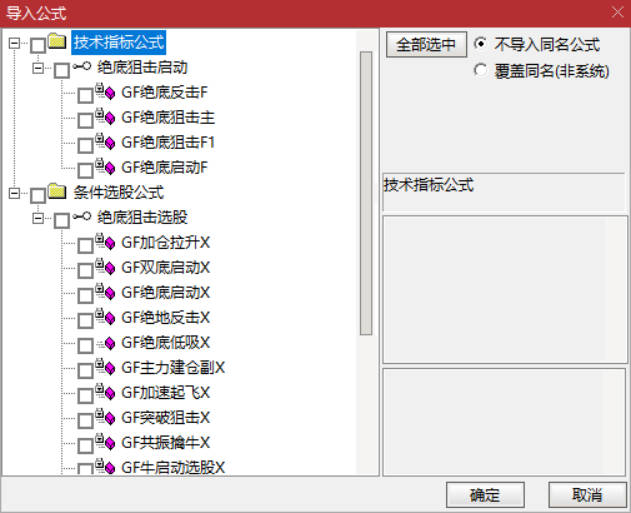Collapse the 技术指标公式 tree node
Screen dimensions: 631x513
coord(14,43)
